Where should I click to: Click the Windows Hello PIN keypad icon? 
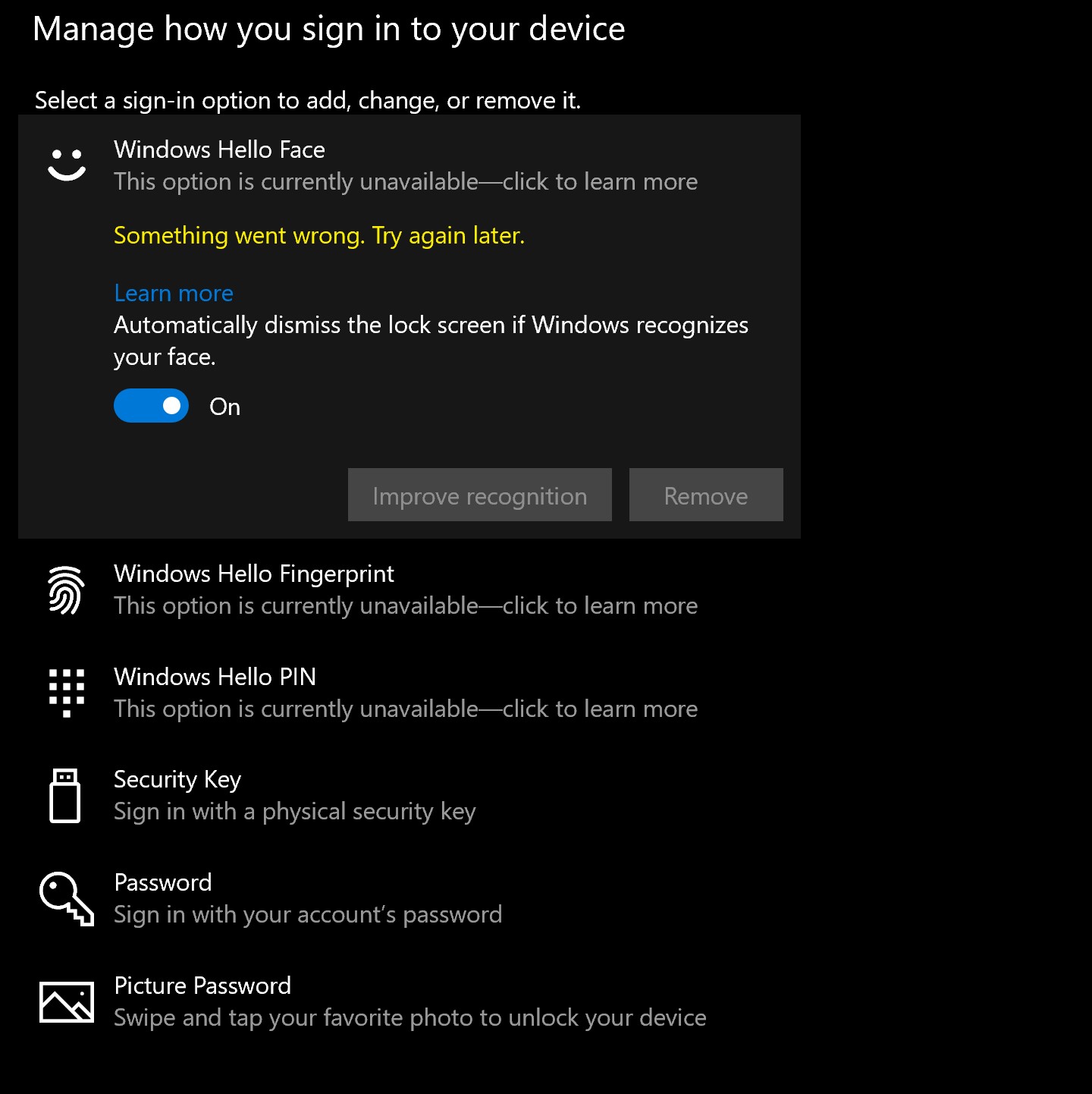pyautogui.click(x=67, y=693)
